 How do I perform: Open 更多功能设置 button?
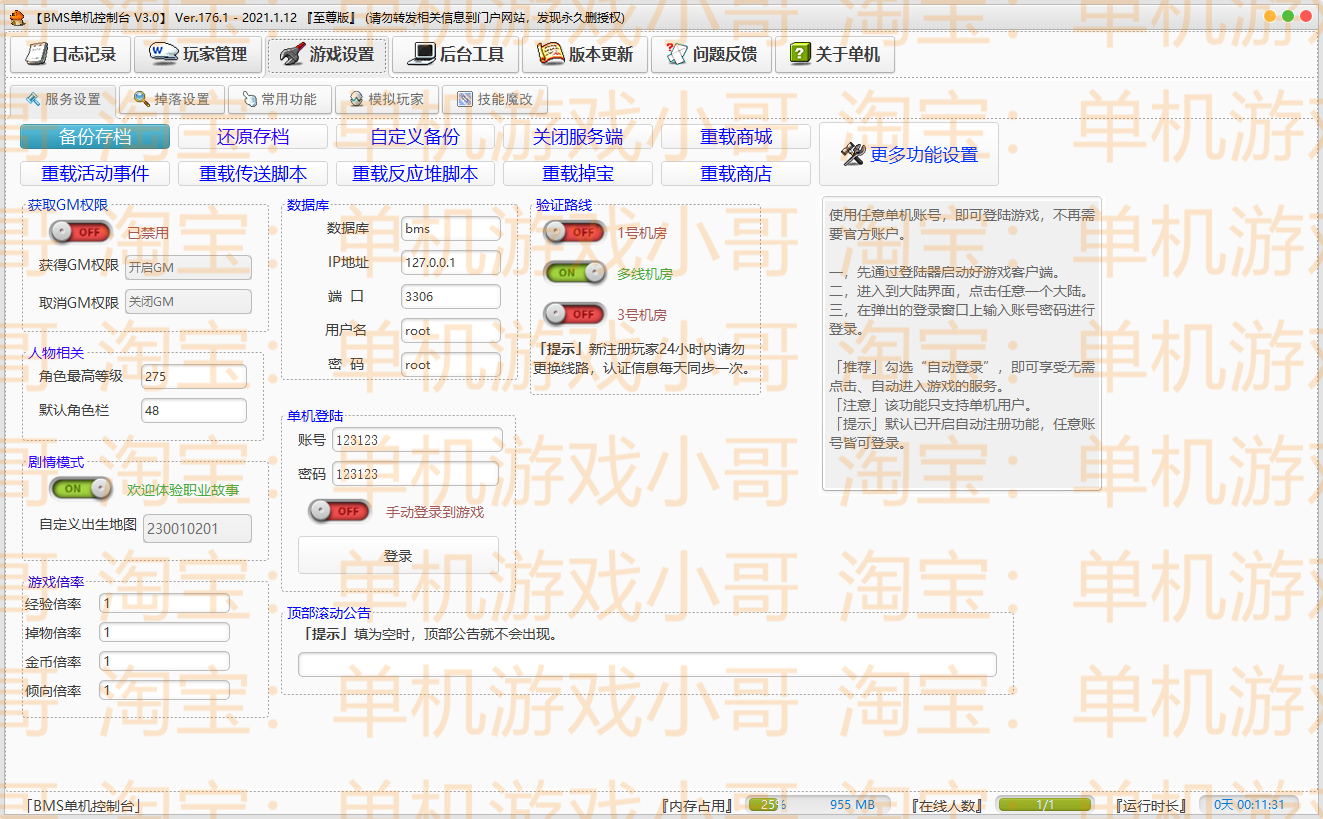(x=909, y=155)
